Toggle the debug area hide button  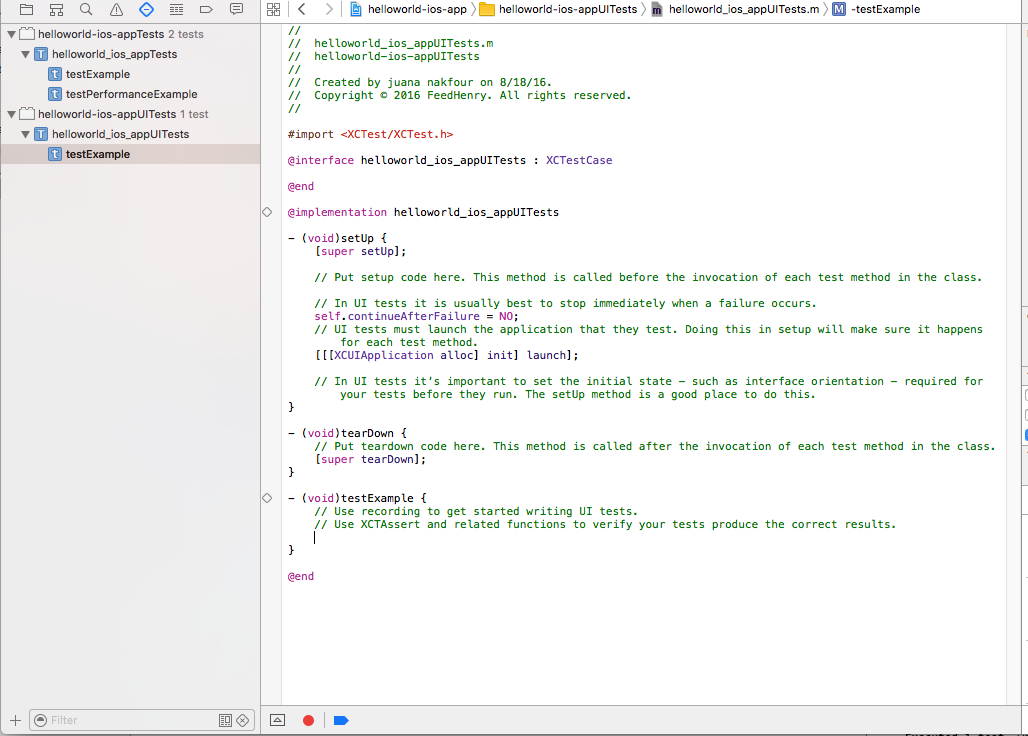coord(277,720)
